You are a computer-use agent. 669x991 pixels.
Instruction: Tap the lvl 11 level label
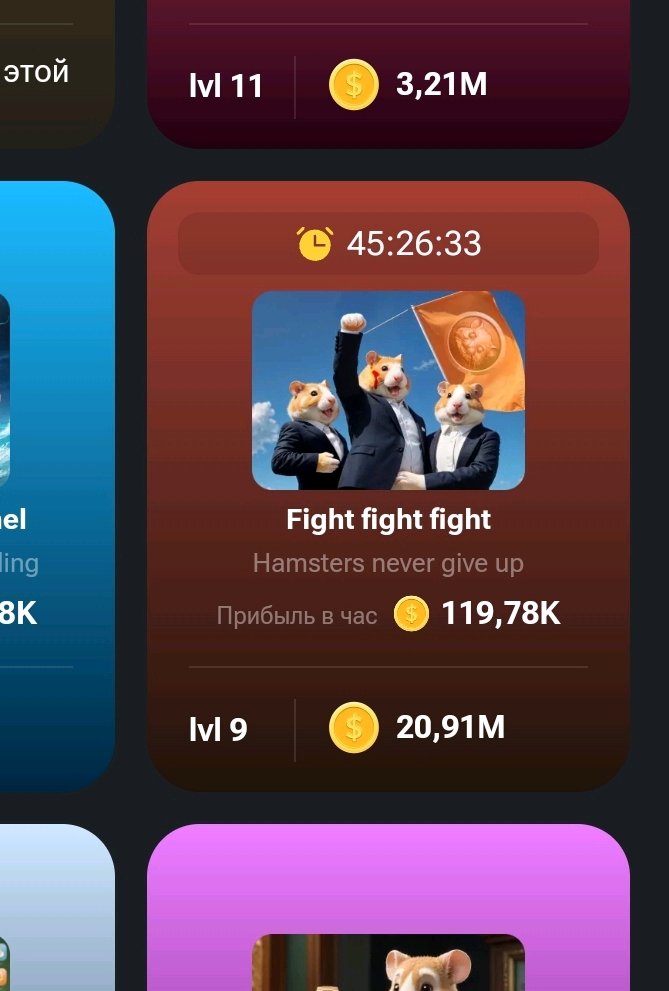(x=226, y=85)
